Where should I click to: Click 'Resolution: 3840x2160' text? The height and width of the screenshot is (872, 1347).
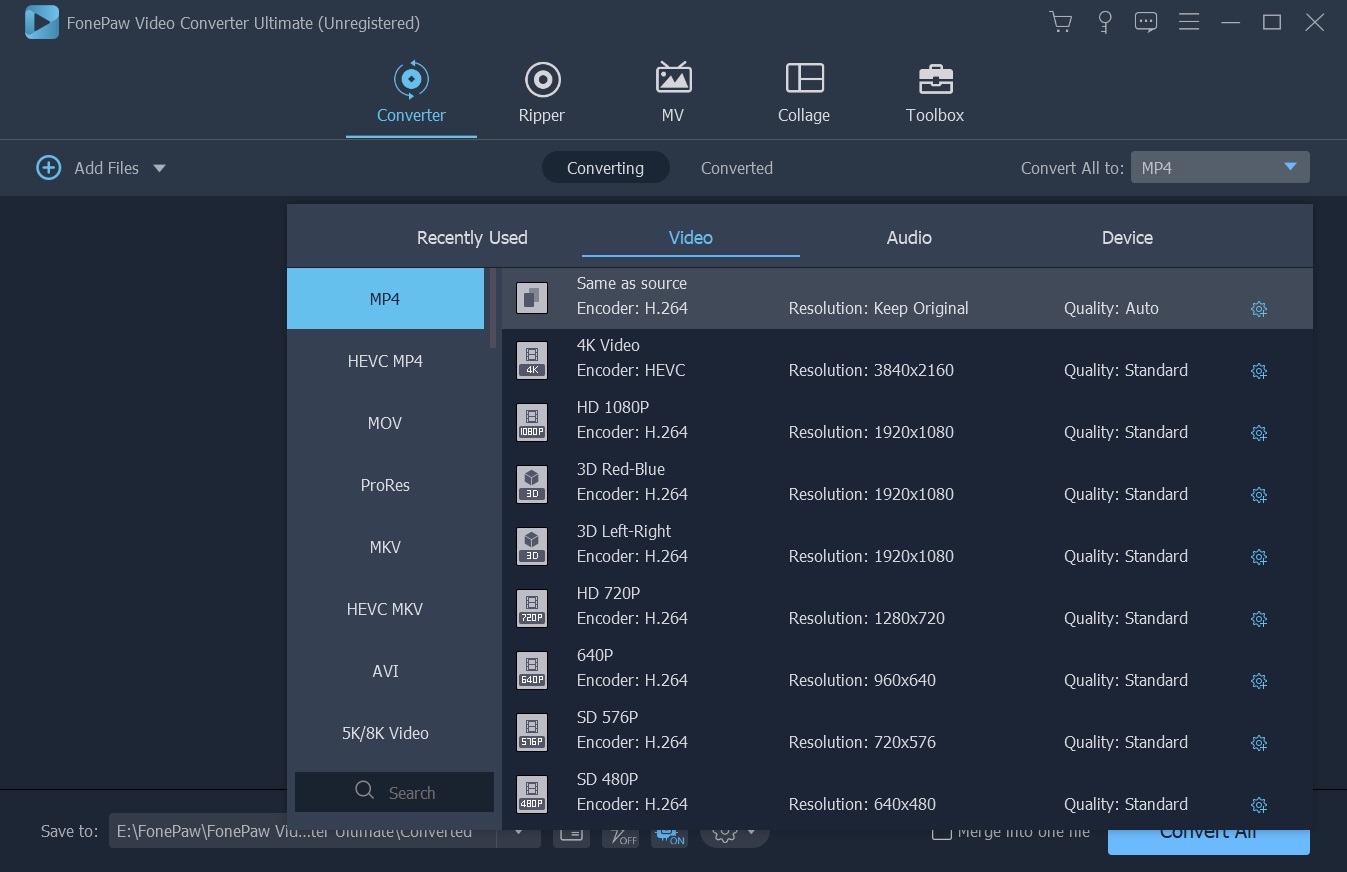[x=871, y=370]
